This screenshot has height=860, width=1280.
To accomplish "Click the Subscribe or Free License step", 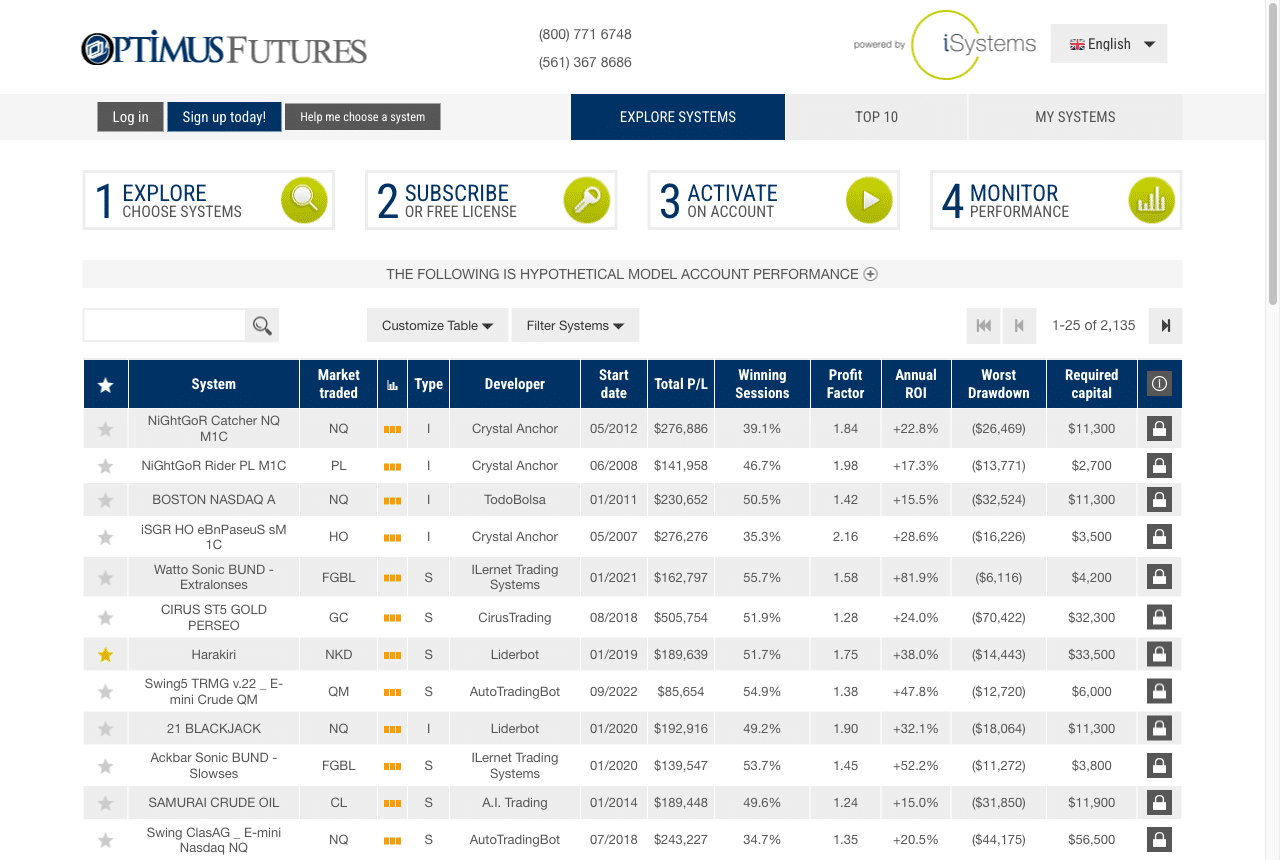I will [491, 200].
